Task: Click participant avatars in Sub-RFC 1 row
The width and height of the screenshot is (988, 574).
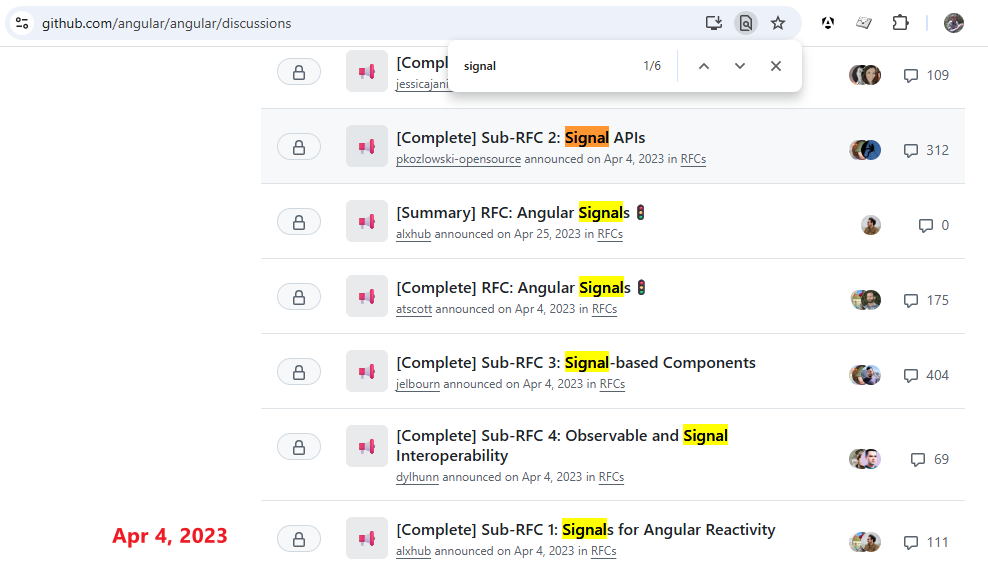Action: point(865,542)
